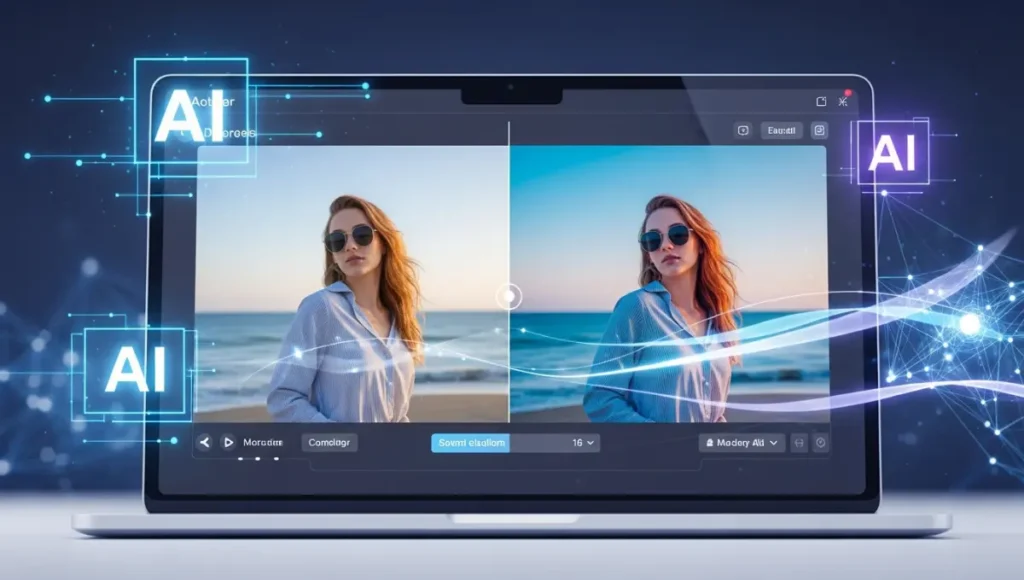The height and width of the screenshot is (580, 1024).
Task: Select the back arrow navigation icon
Action: (x=205, y=442)
